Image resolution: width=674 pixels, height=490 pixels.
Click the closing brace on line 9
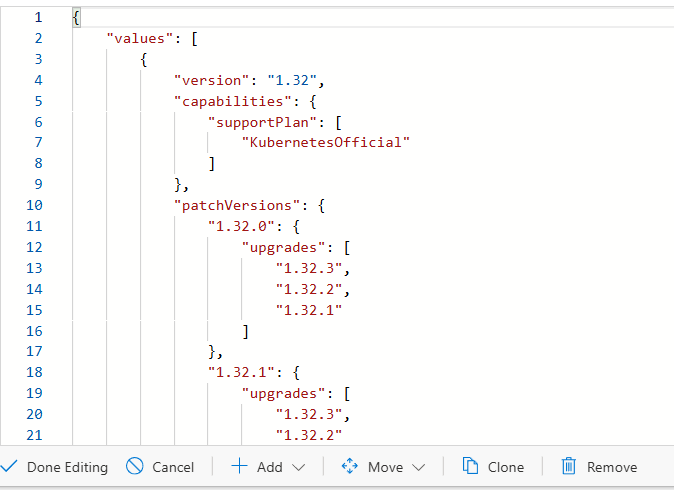pos(178,184)
